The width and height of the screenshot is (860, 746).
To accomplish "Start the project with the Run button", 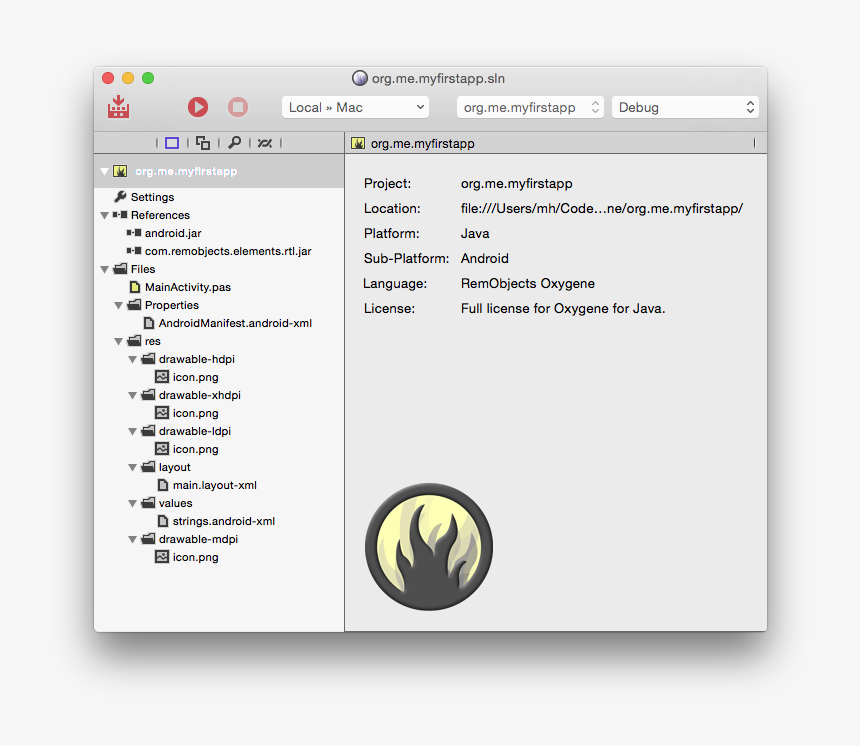I will [198, 107].
